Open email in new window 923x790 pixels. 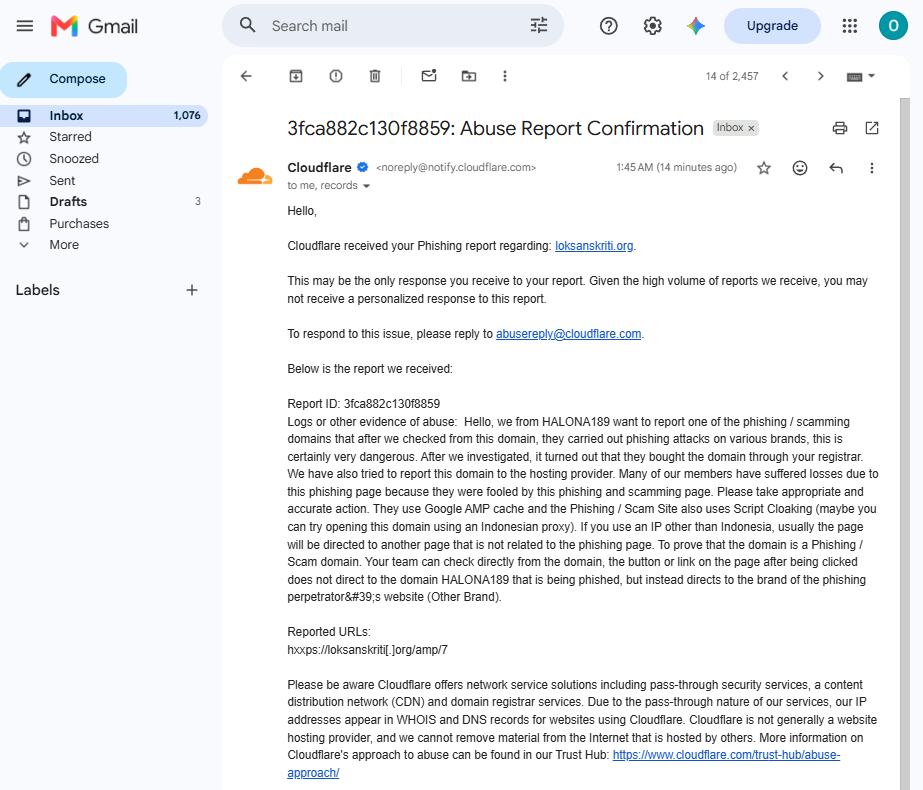pyautogui.click(x=872, y=128)
